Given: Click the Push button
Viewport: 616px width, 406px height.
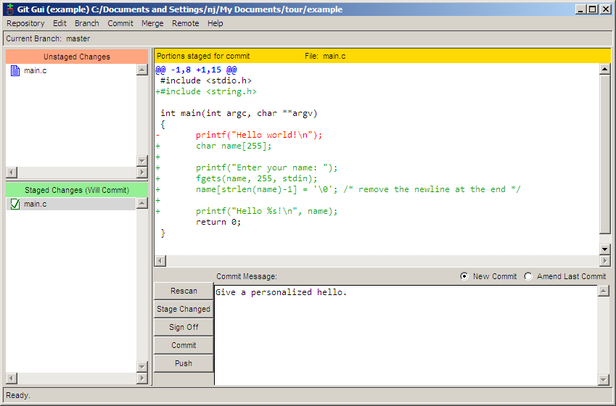Looking at the screenshot, I should pyautogui.click(x=183, y=363).
